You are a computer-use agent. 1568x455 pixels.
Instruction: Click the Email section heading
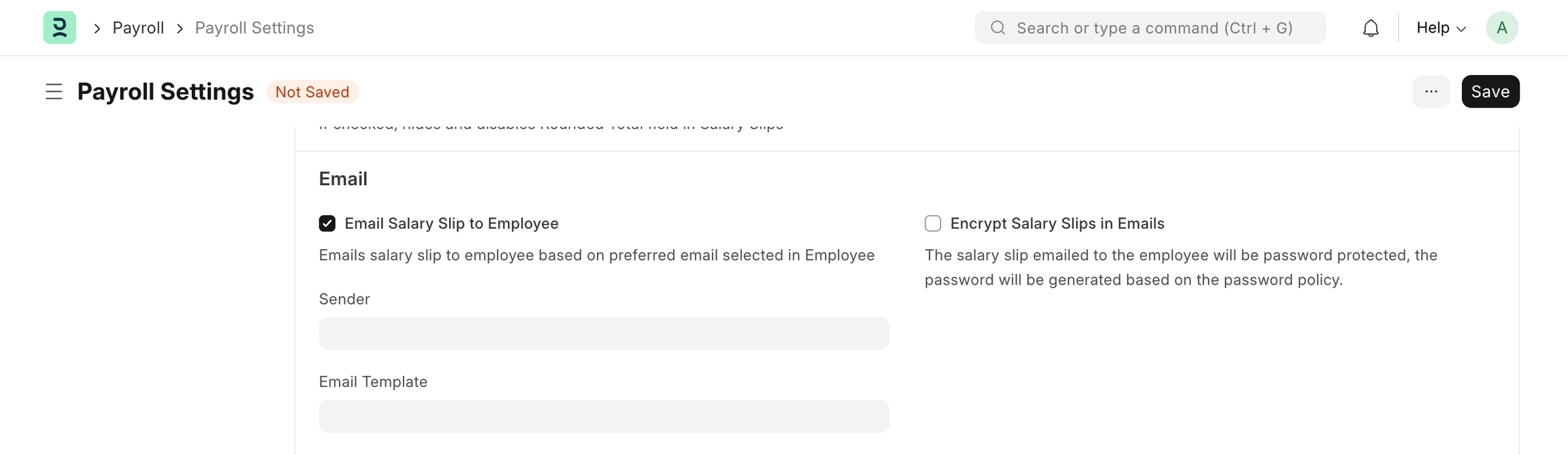pyautogui.click(x=343, y=179)
